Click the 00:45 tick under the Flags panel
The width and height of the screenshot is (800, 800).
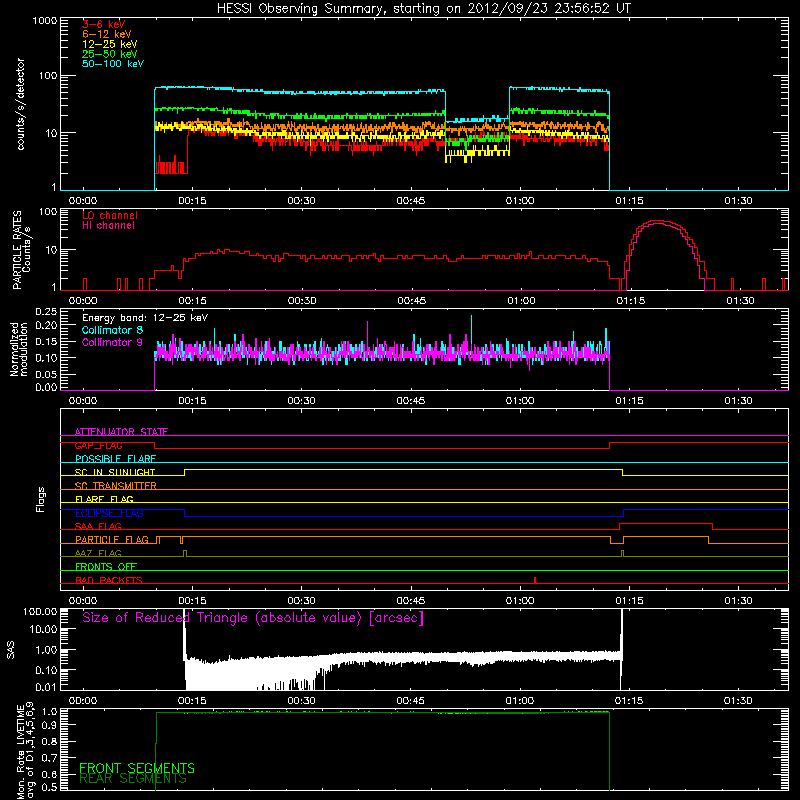click(411, 601)
